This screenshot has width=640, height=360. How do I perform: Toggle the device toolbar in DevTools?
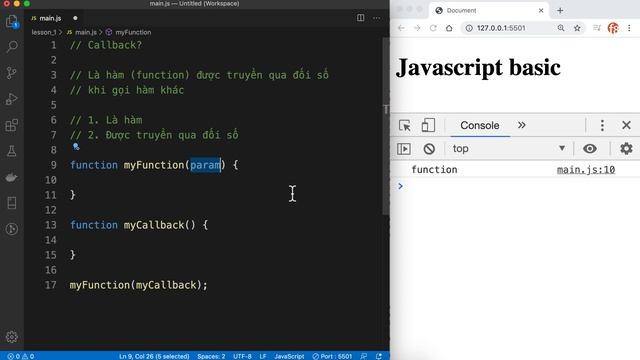point(428,125)
